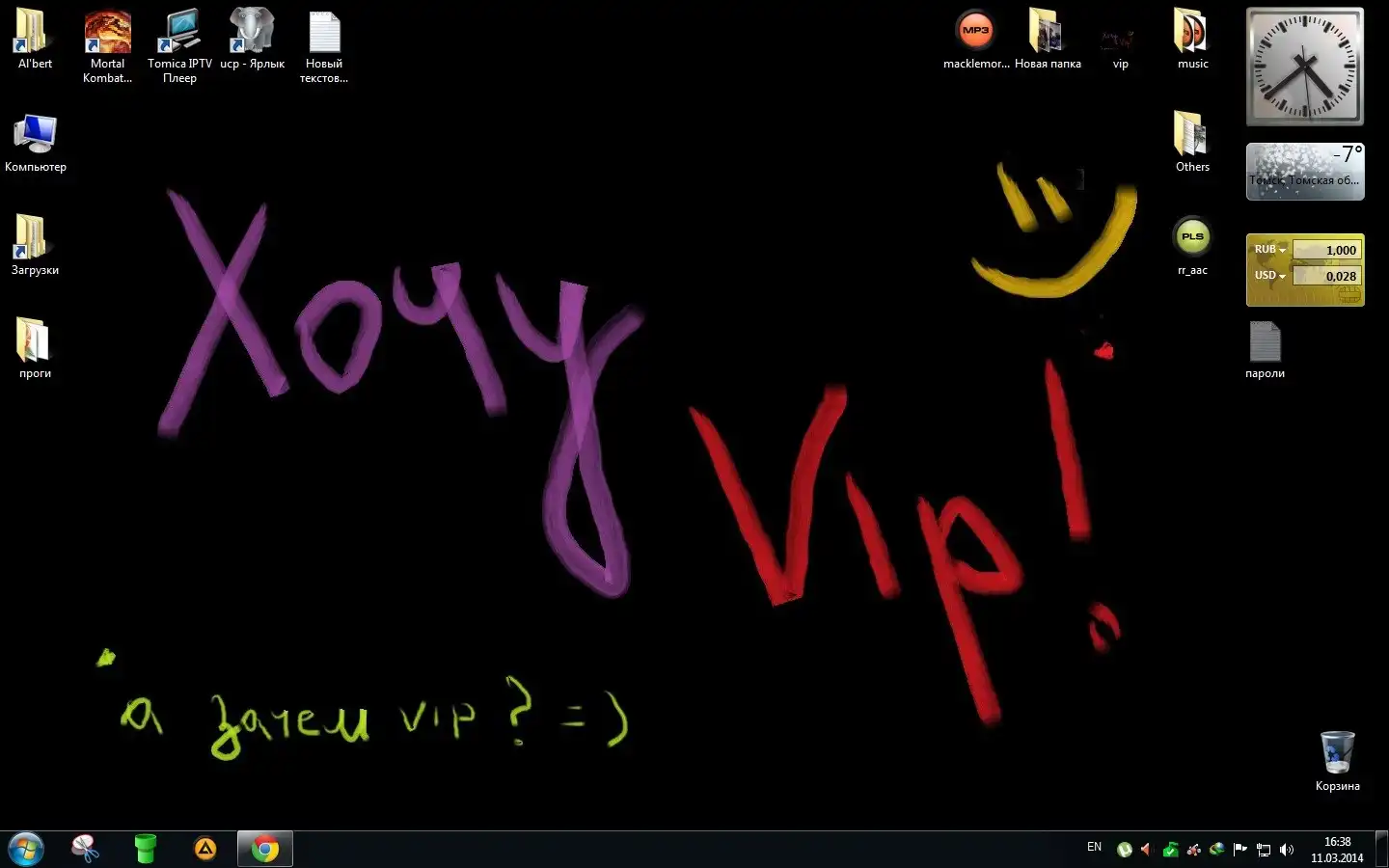Click the Windows Start button
The height and width of the screenshot is (868, 1389).
26,849
